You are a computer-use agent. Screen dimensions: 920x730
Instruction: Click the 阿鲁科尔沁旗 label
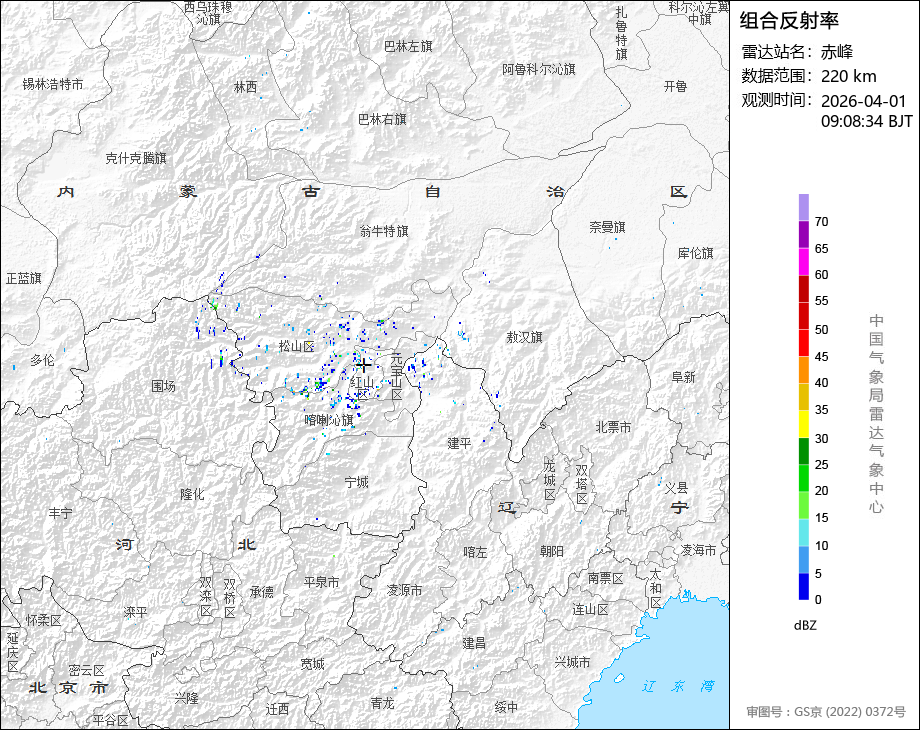(539, 69)
